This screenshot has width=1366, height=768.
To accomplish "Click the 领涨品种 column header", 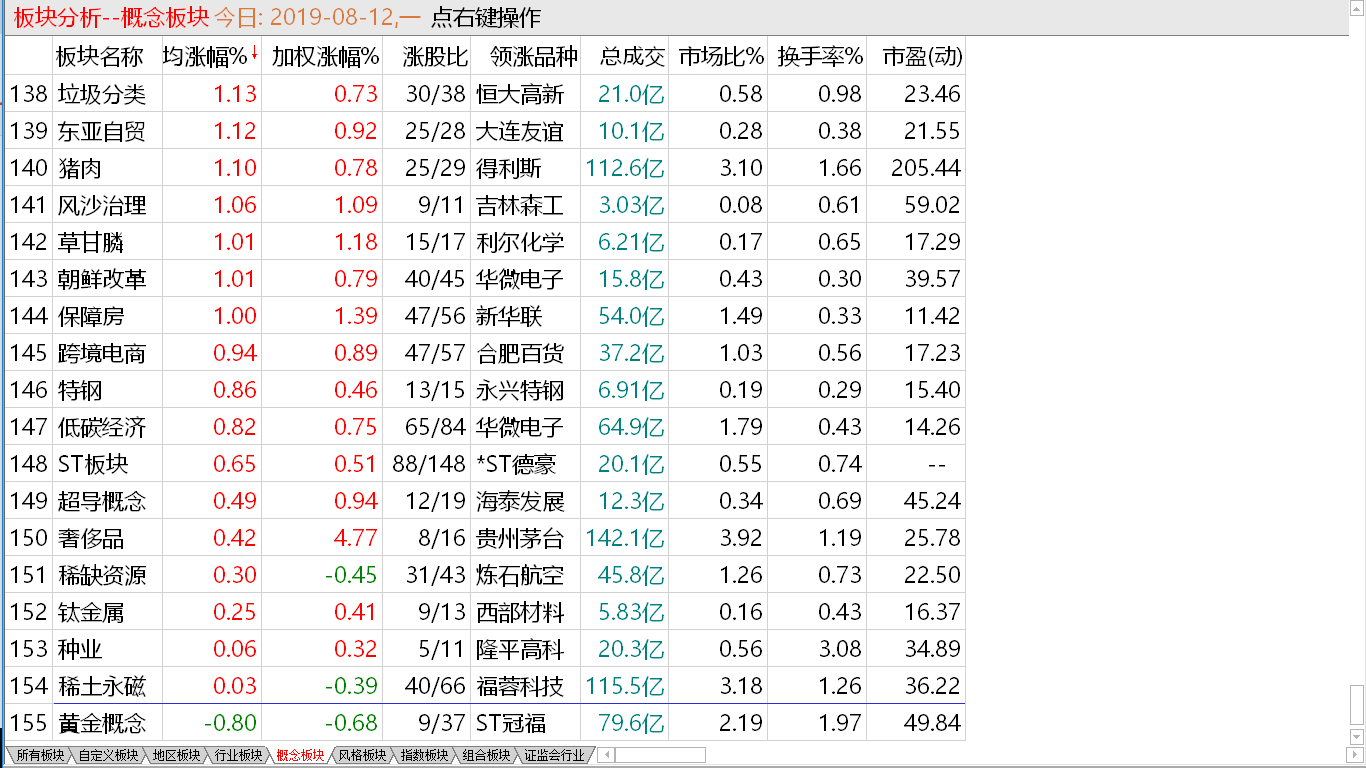I will 525,57.
